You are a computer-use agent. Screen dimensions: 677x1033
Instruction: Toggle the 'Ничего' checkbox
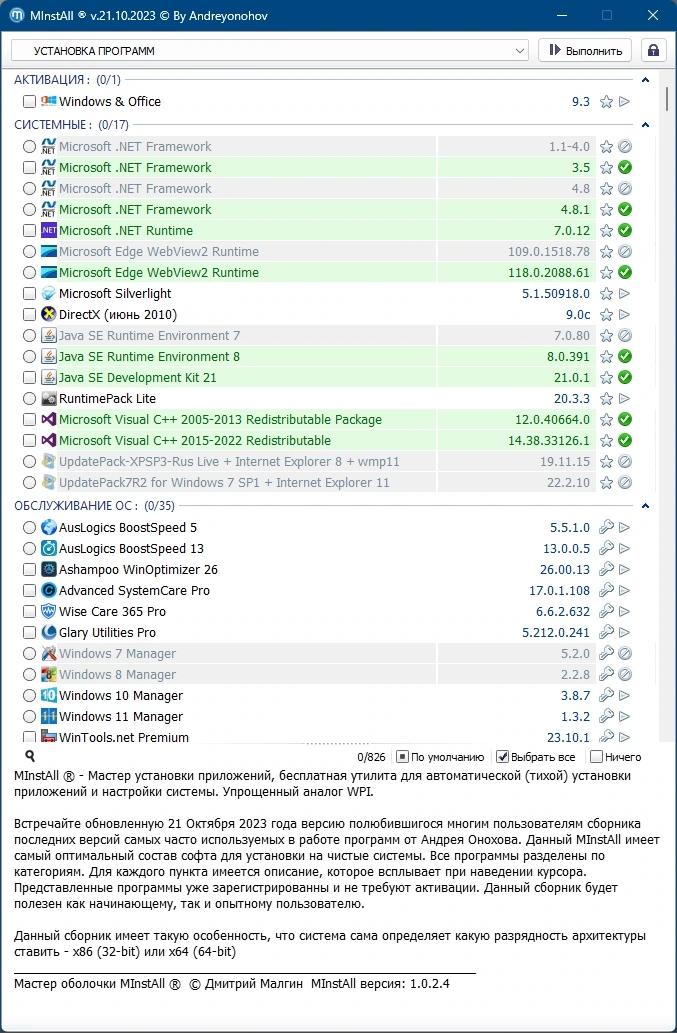click(596, 757)
